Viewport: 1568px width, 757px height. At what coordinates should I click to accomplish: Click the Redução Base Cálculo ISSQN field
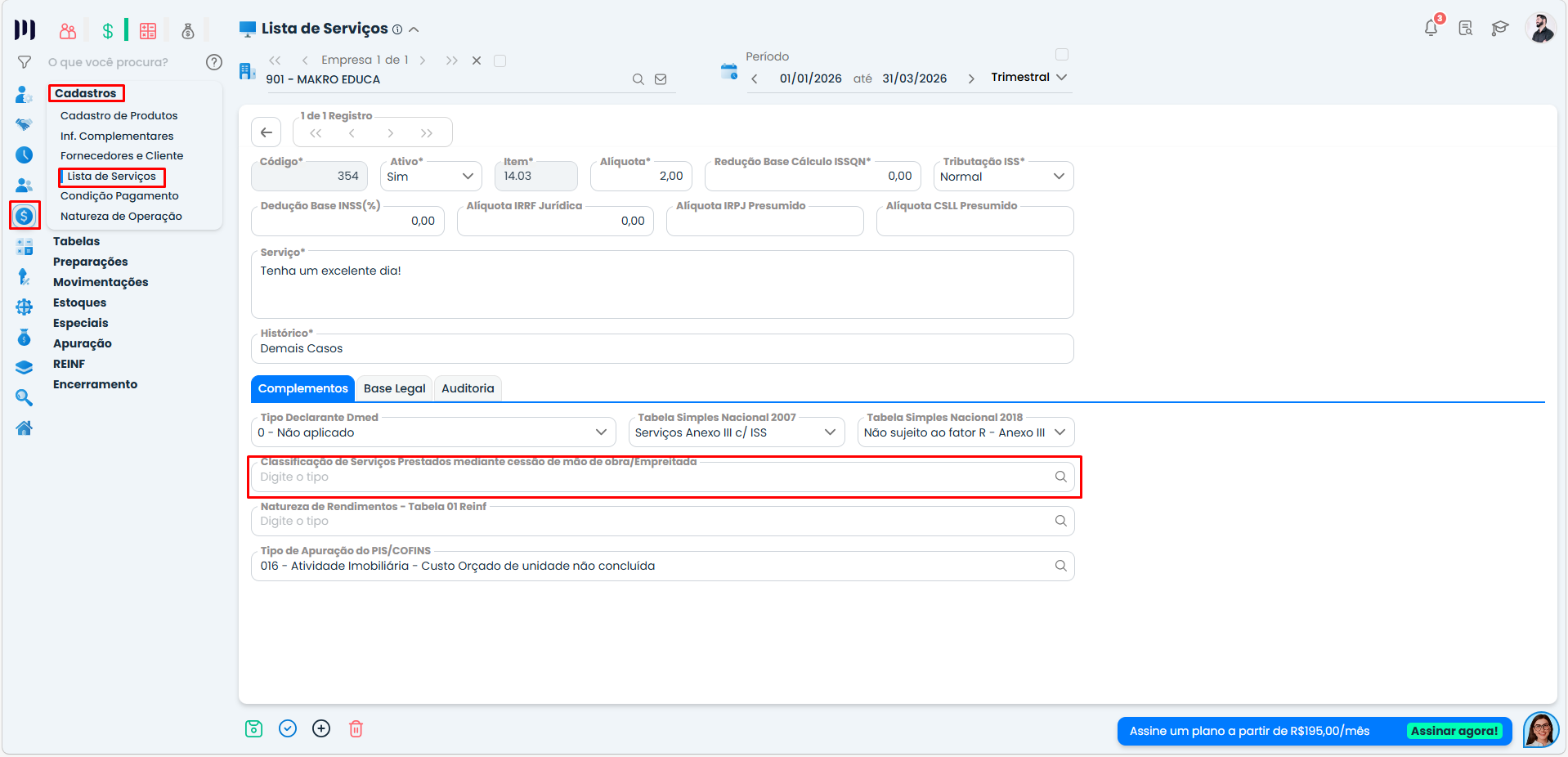[813, 176]
